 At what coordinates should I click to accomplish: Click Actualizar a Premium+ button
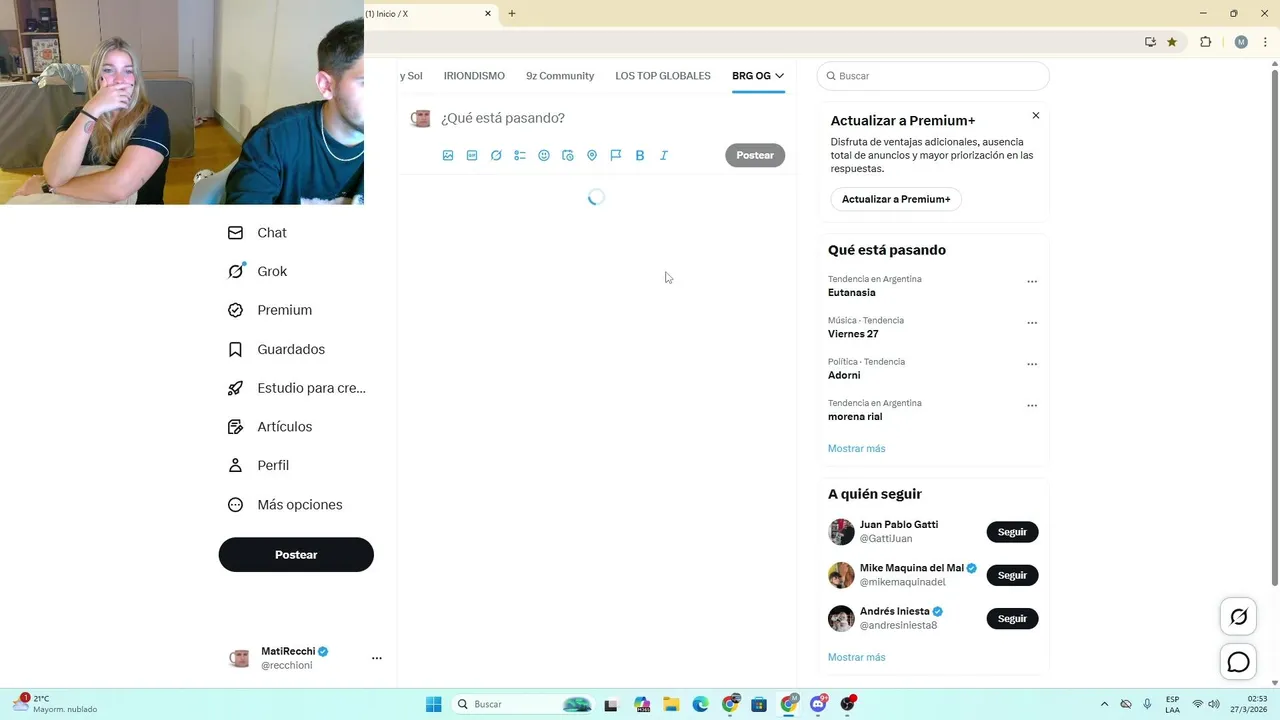(x=896, y=199)
